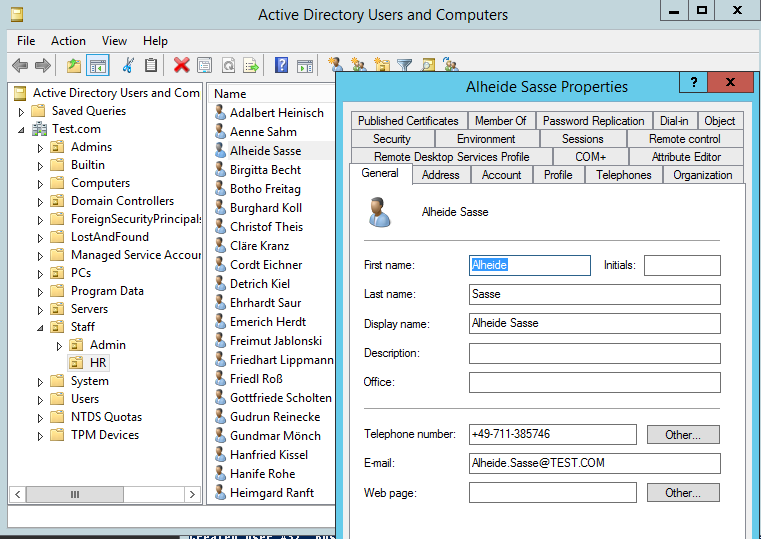Open the Remote Desktop Services Profile tab
The height and width of the screenshot is (539, 761).
click(451, 157)
